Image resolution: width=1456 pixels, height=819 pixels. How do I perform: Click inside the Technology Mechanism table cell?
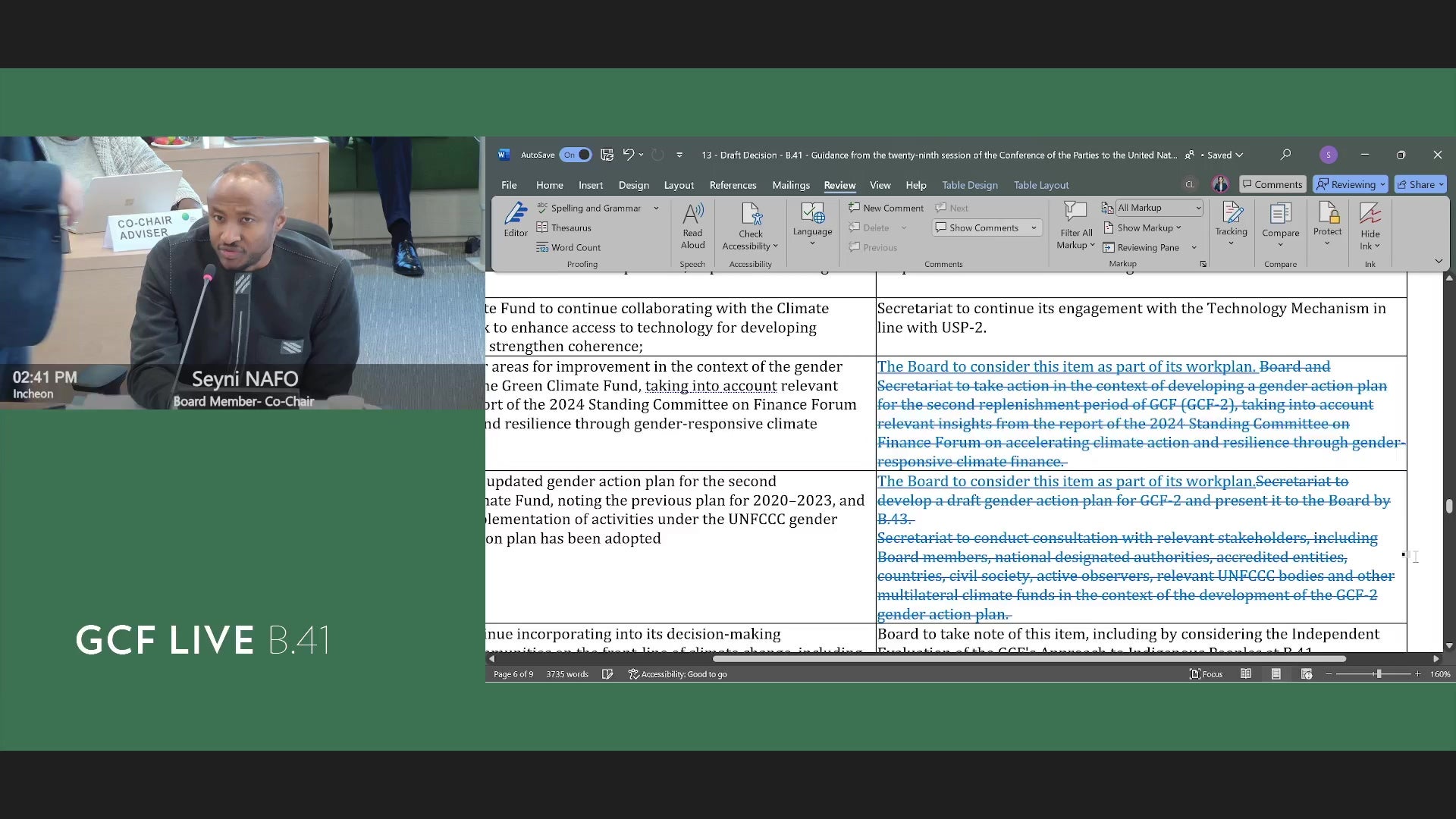tap(1141, 326)
